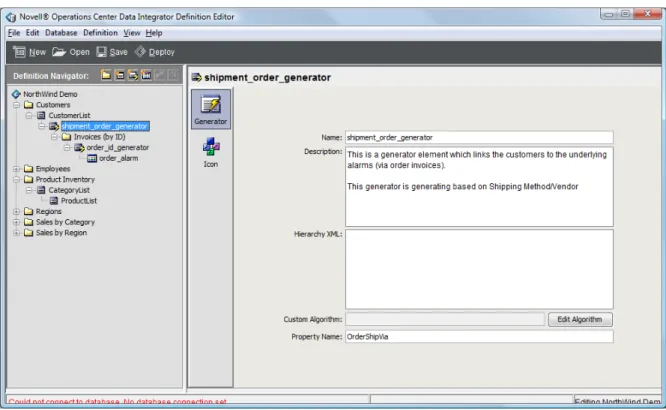Maximize the Definition Editor window
The height and width of the screenshot is (410, 666).
(625, 14)
